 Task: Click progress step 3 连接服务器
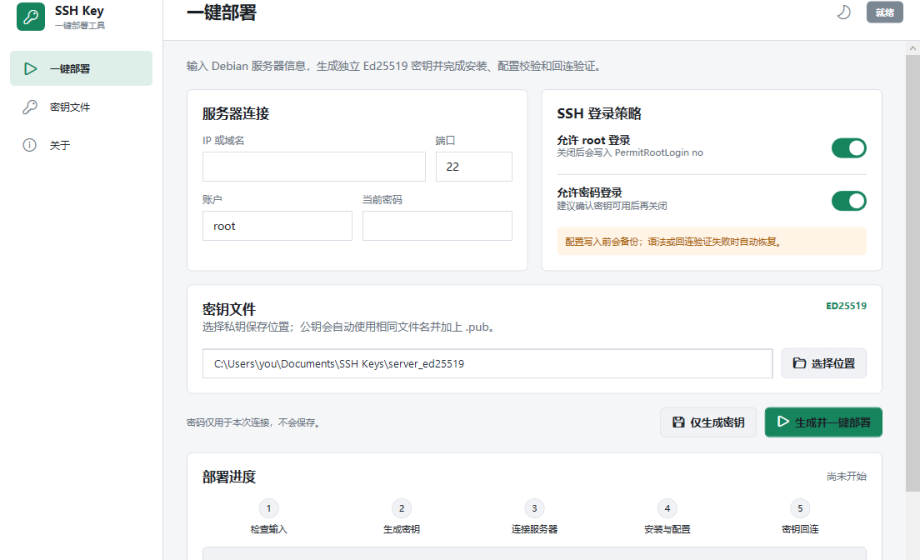[535, 517]
